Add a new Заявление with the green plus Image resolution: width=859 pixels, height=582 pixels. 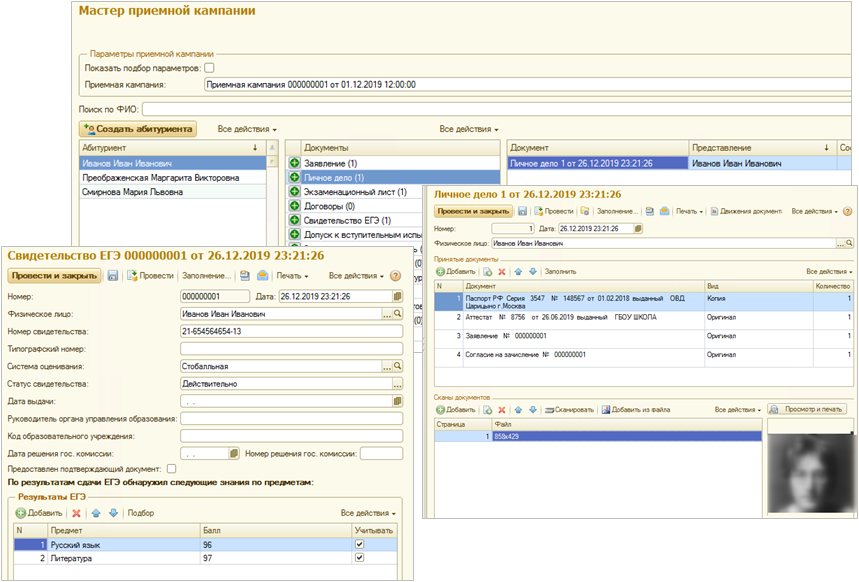295,163
